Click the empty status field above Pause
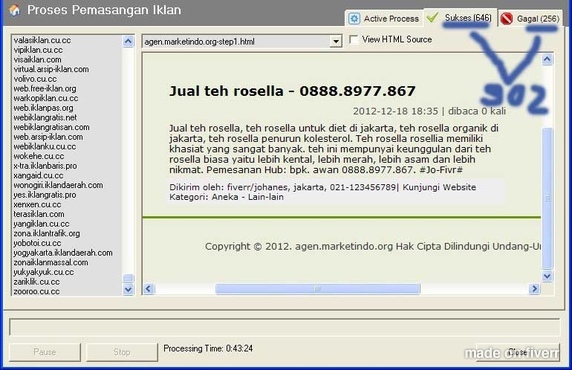Viewport: 572px width, 370px height. [285, 327]
